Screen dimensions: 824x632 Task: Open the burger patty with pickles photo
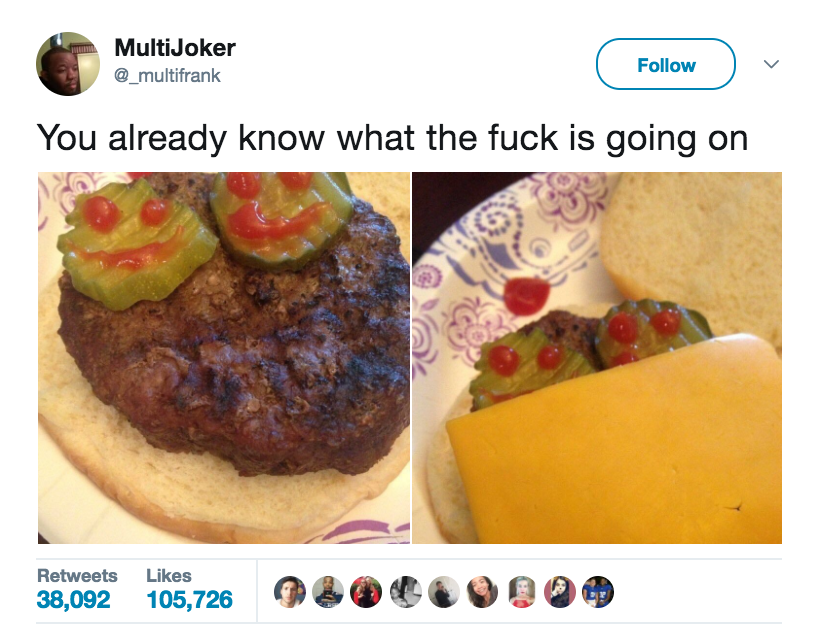(x=224, y=358)
